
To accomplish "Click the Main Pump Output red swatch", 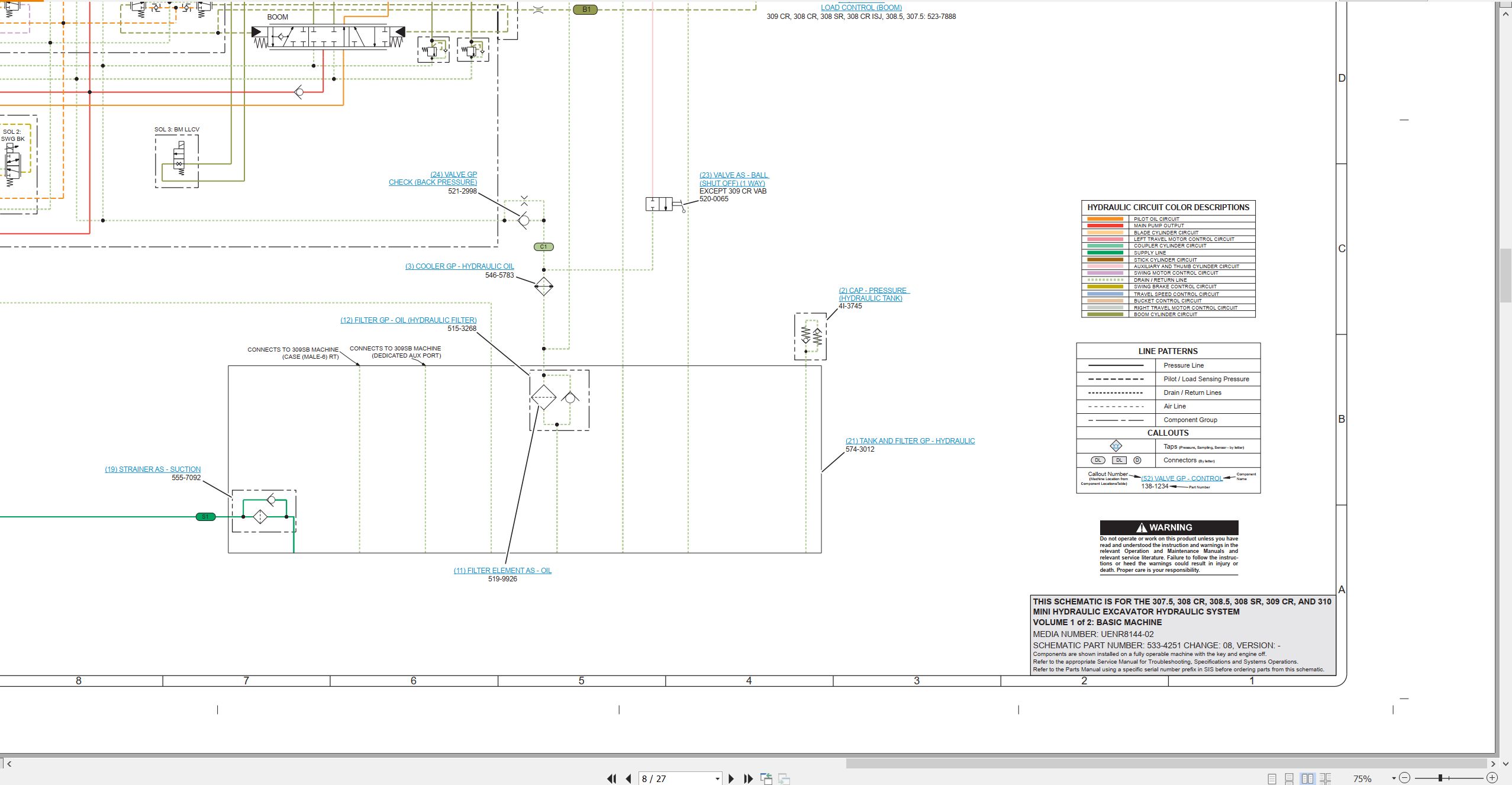I will coord(1105,226).
